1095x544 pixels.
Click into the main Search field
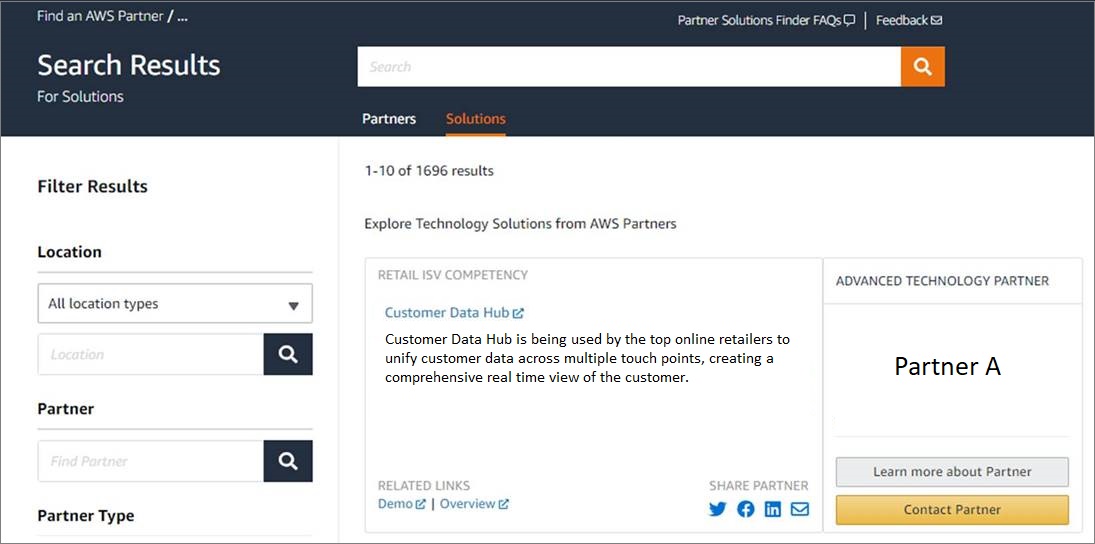pyautogui.click(x=629, y=67)
